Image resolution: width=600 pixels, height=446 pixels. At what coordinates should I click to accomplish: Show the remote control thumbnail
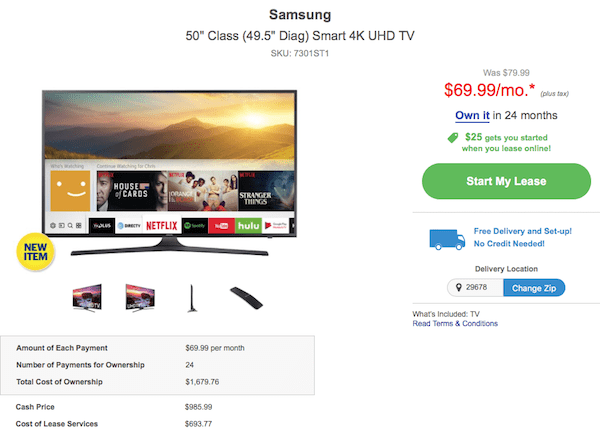(x=244, y=297)
